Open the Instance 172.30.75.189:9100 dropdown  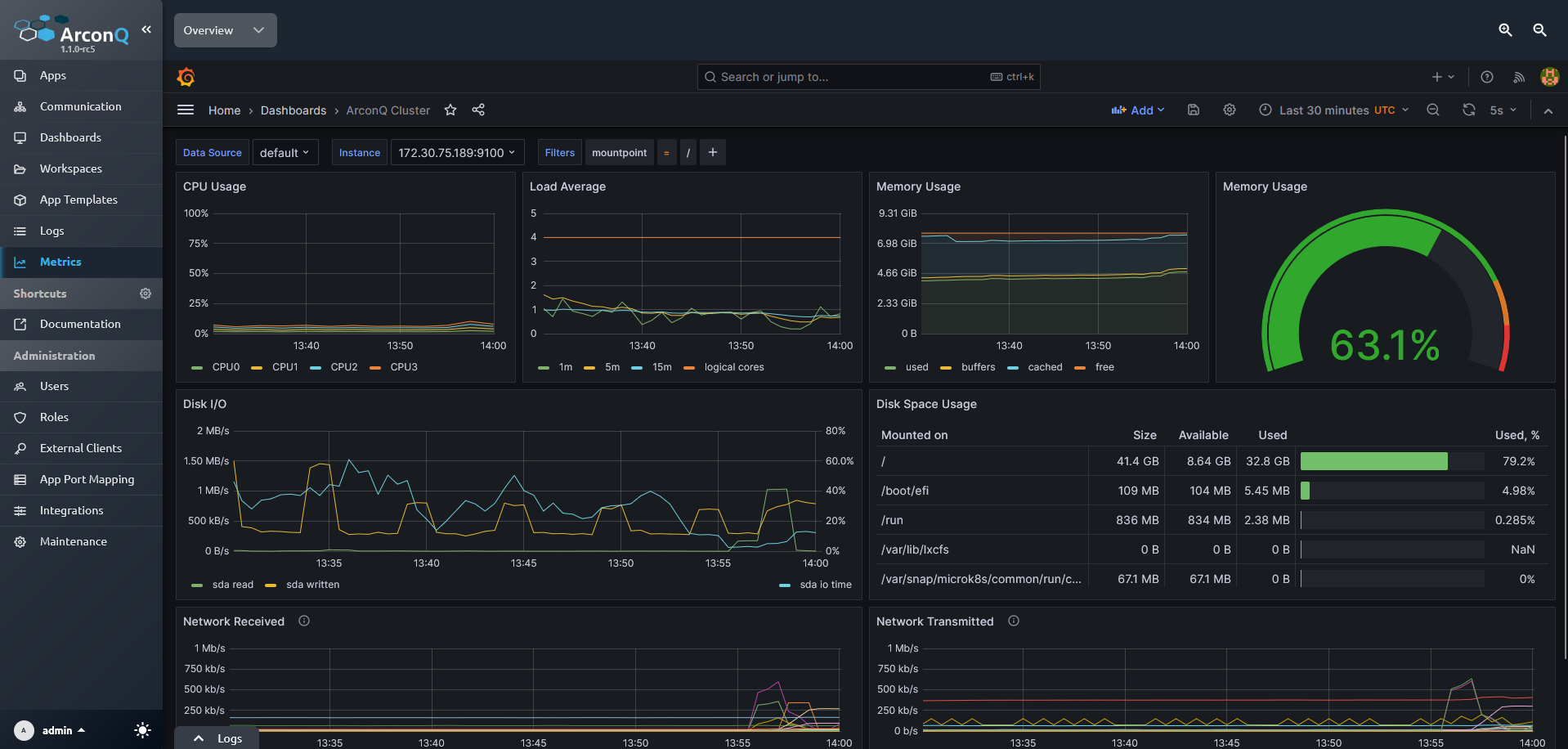point(457,152)
